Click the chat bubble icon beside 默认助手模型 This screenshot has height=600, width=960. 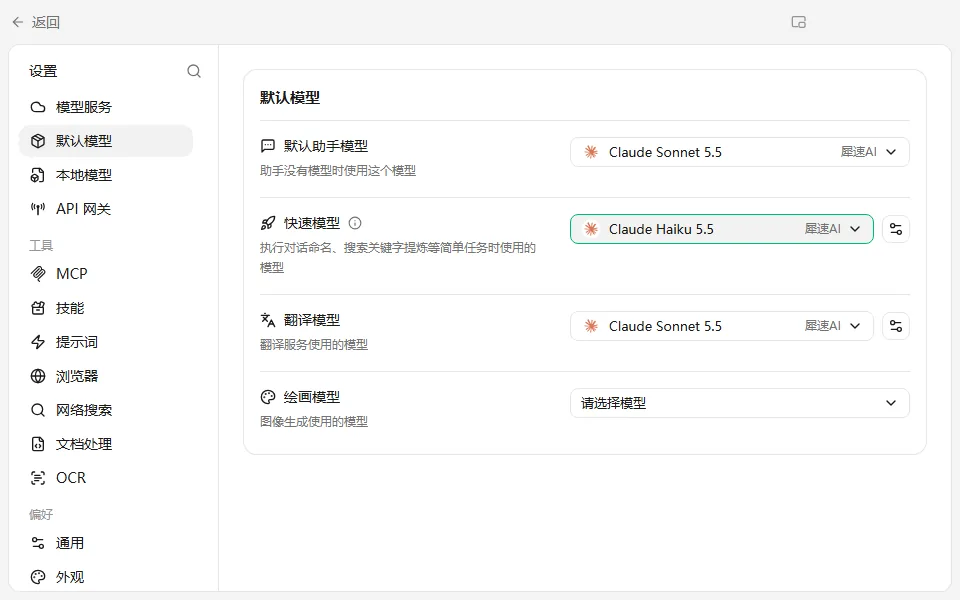pos(268,146)
